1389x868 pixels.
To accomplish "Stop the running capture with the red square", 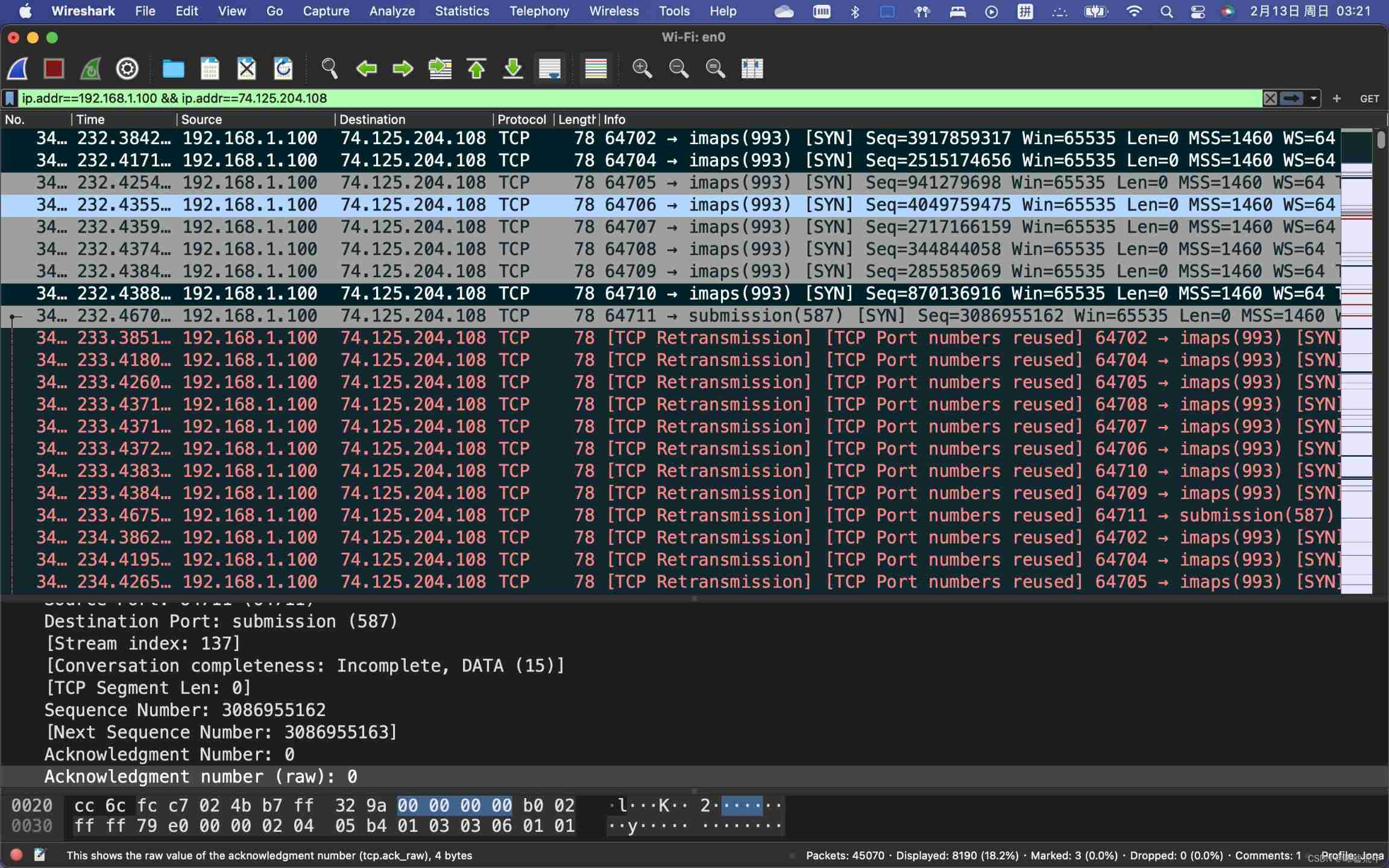I will 54,68.
